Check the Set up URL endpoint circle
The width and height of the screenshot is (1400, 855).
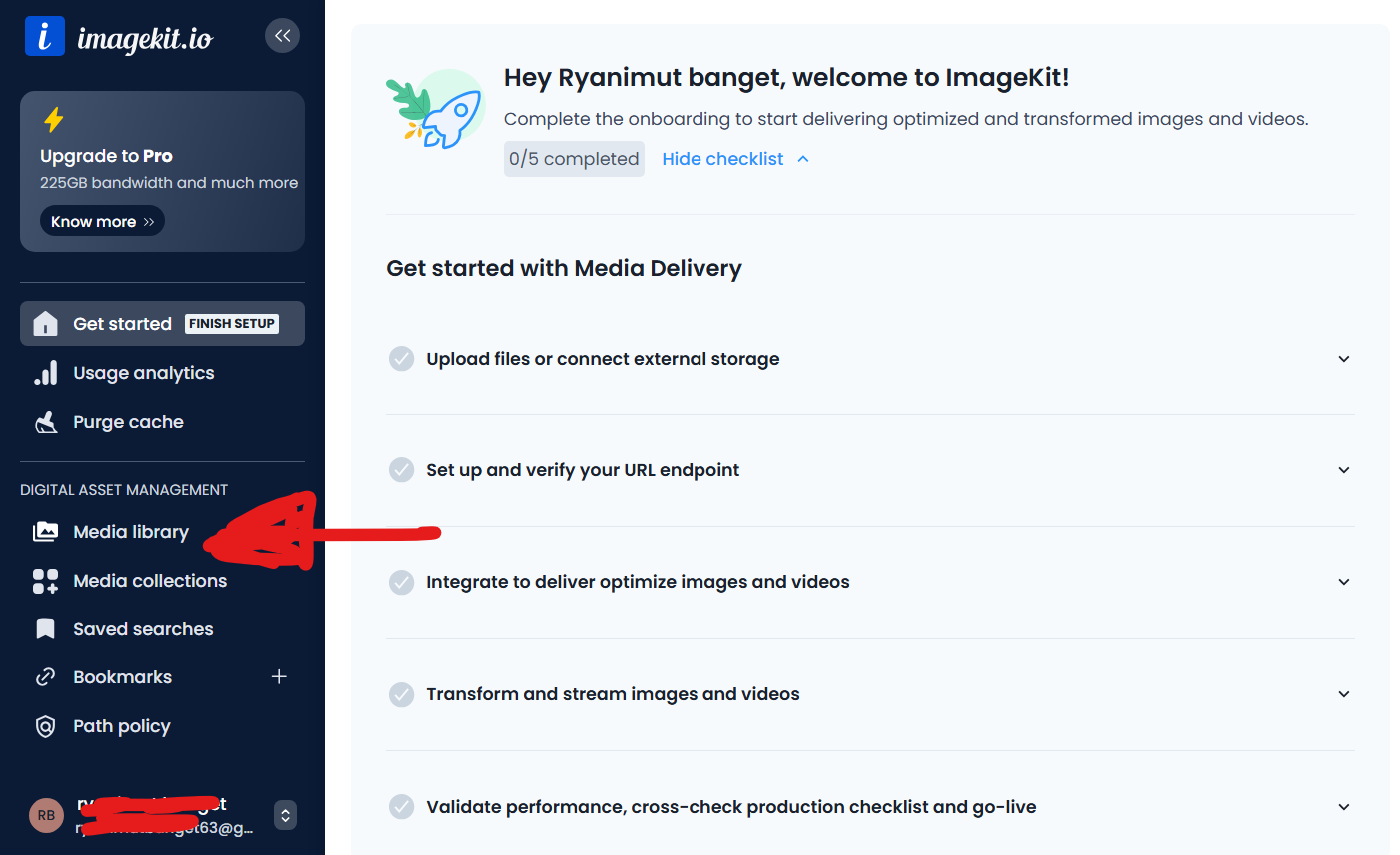[401, 470]
